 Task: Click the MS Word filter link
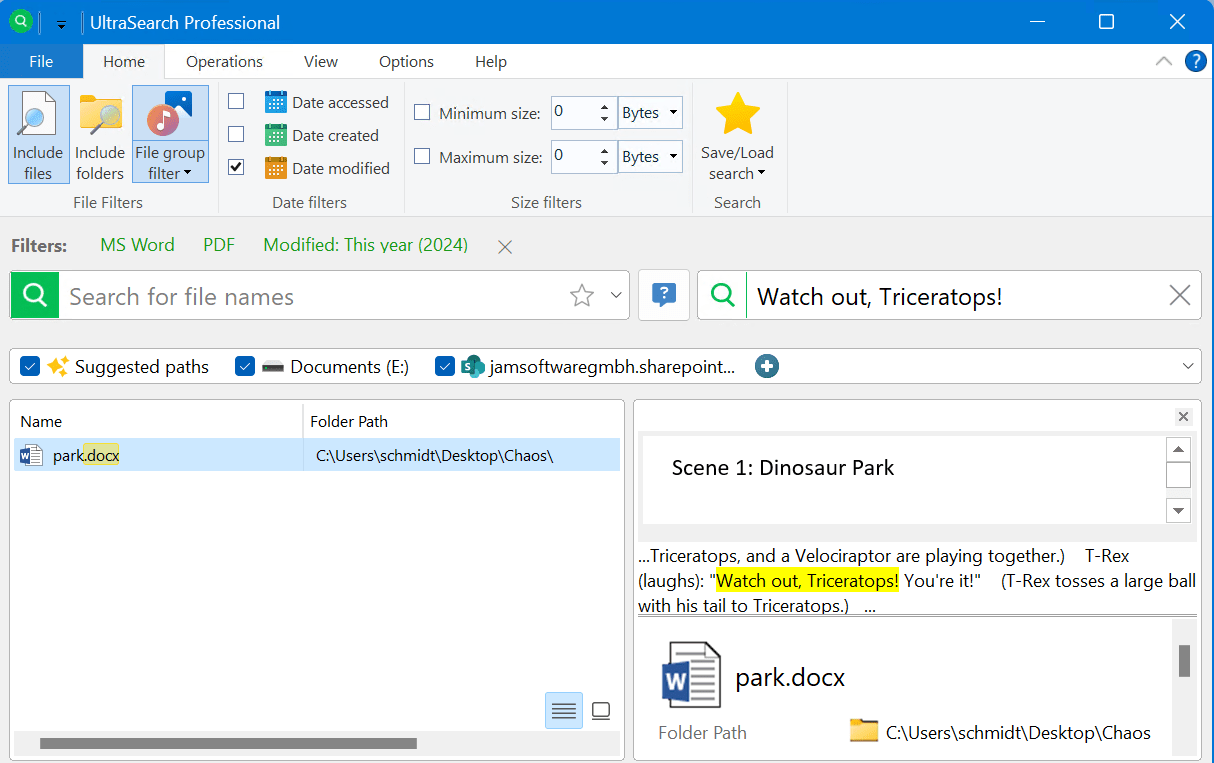tap(137, 245)
